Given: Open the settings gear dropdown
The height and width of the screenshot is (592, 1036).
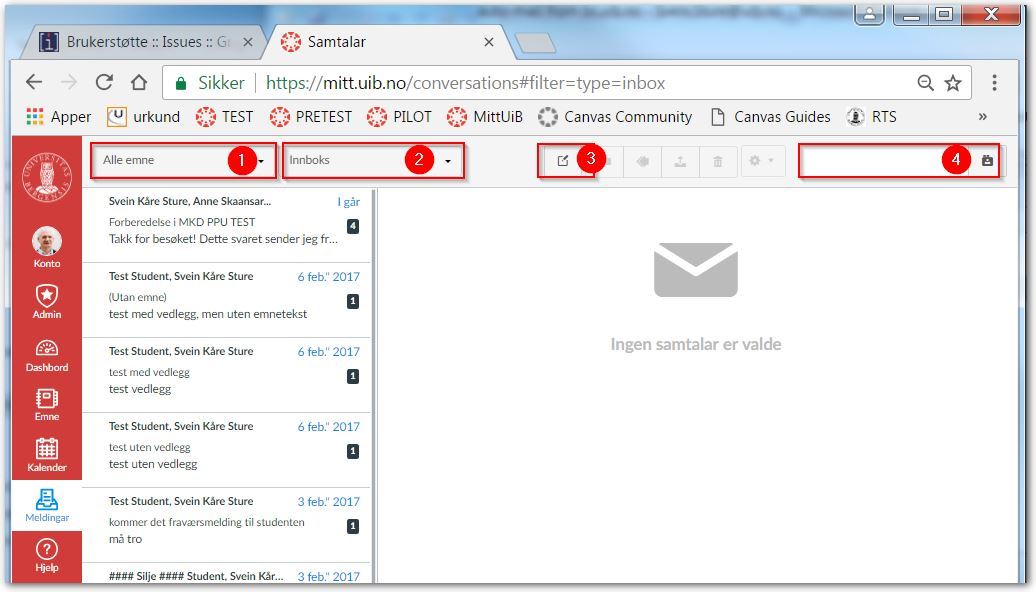Looking at the screenshot, I should [763, 161].
